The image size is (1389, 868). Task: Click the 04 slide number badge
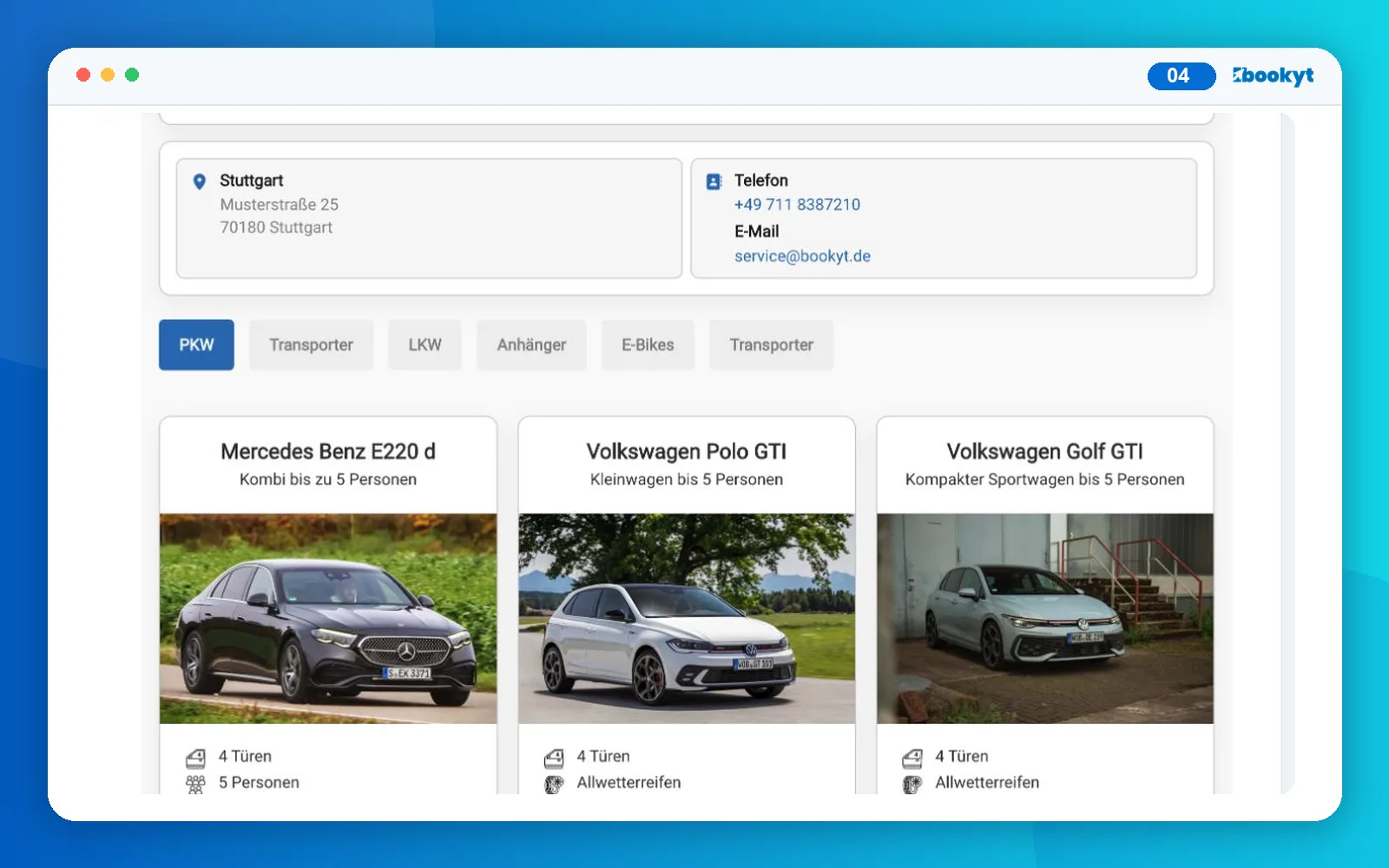click(x=1182, y=76)
